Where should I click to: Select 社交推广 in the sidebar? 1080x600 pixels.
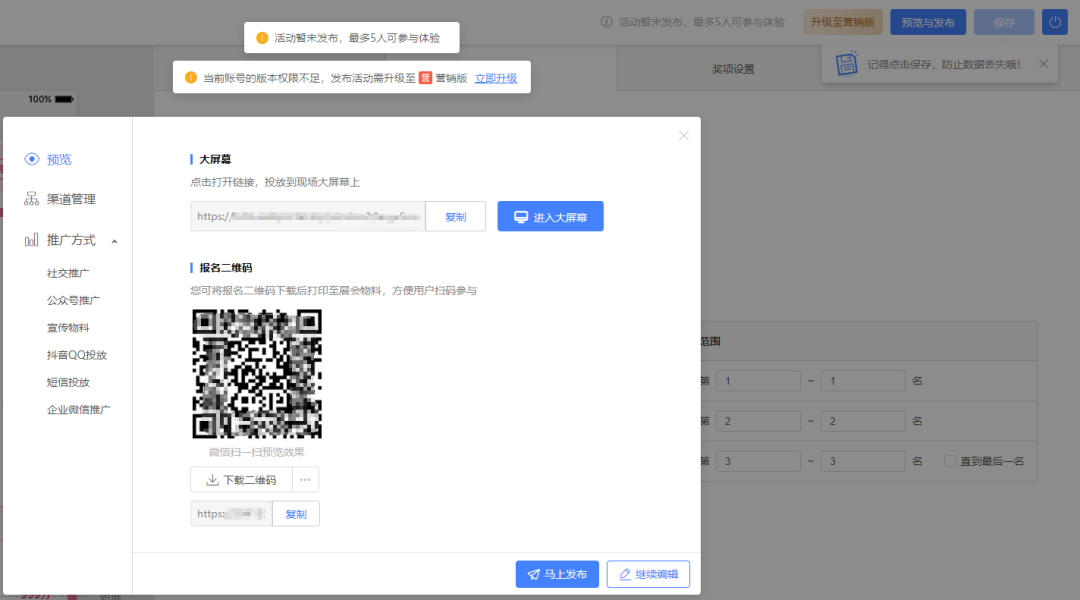pos(68,273)
